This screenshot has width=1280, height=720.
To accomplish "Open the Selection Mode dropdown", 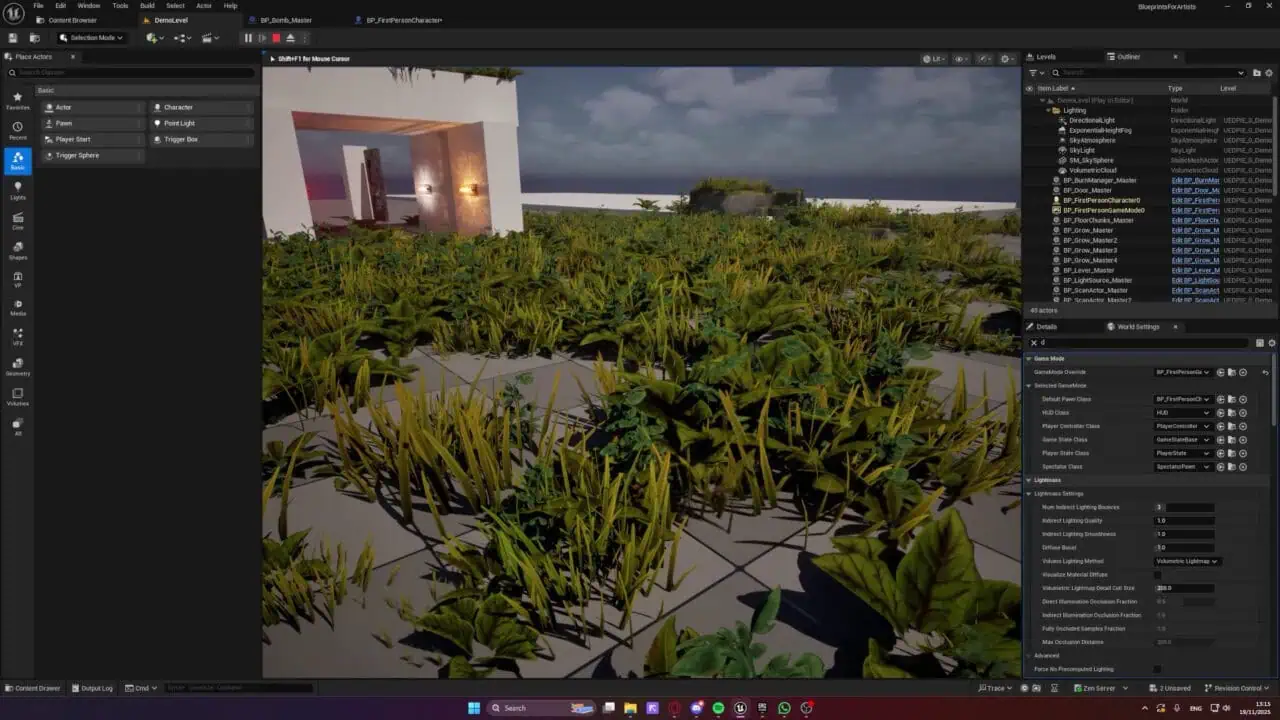I will (x=91, y=38).
